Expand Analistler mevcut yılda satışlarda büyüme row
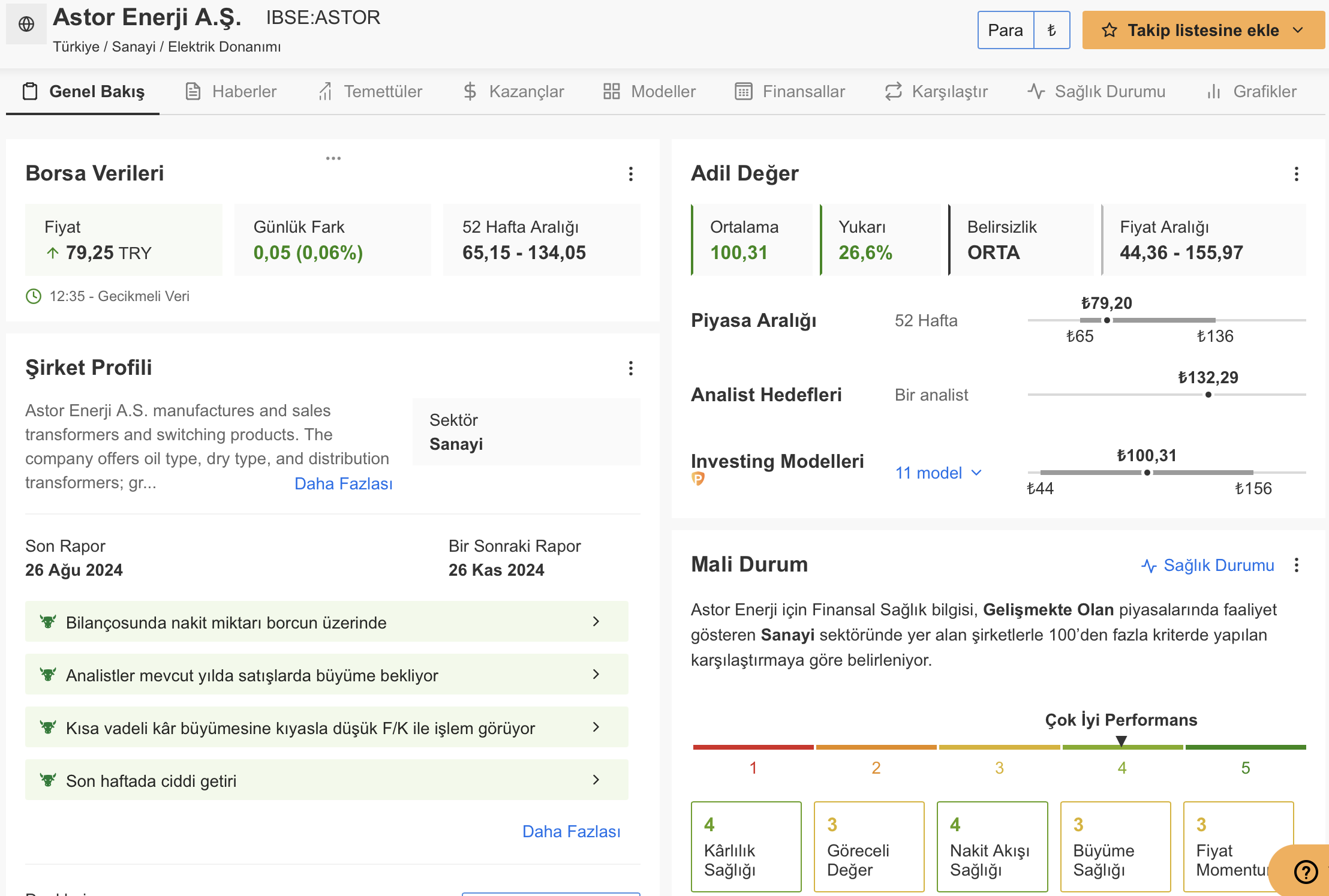 tap(327, 674)
